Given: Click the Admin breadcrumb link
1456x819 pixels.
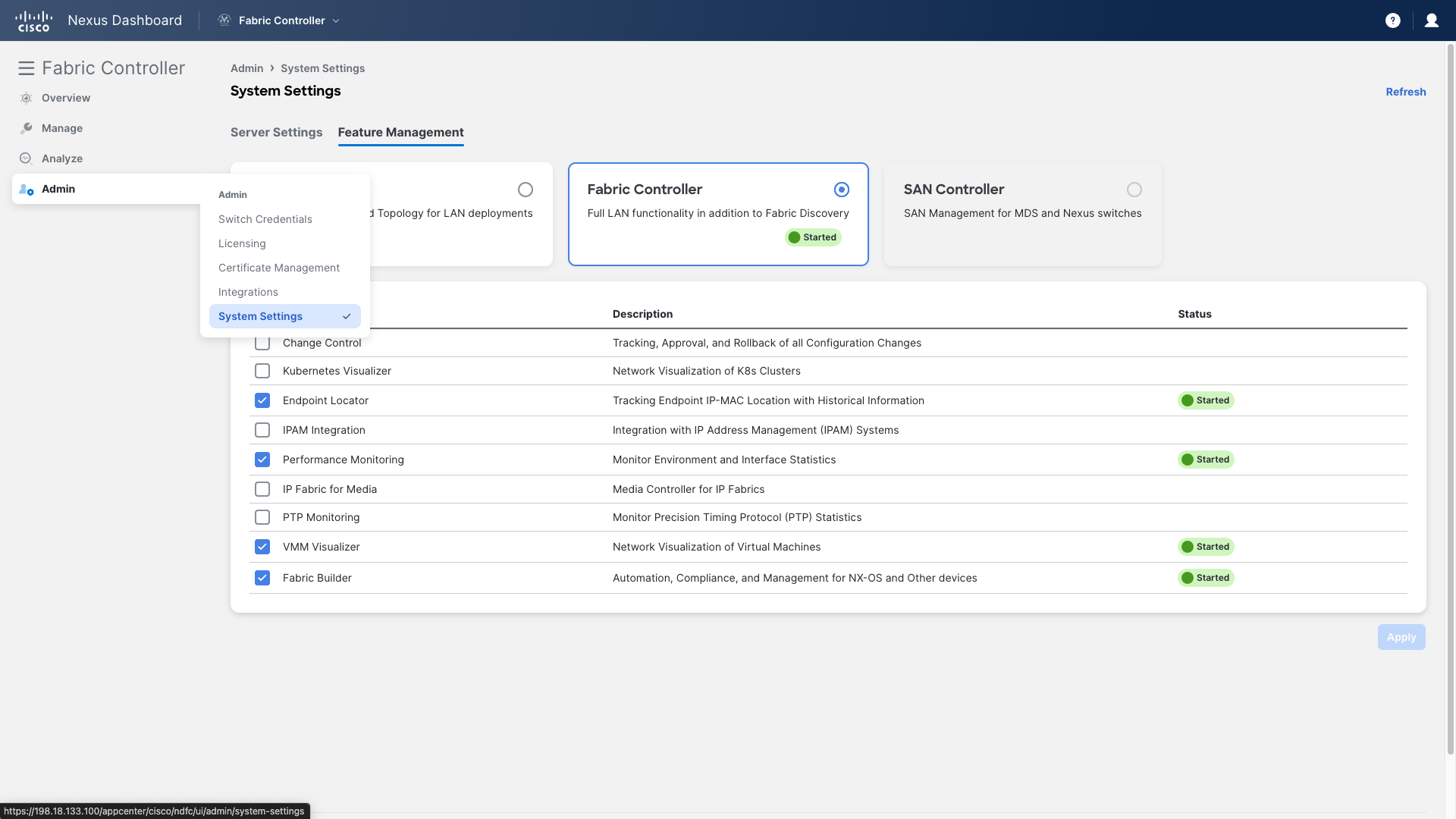Looking at the screenshot, I should [246, 68].
